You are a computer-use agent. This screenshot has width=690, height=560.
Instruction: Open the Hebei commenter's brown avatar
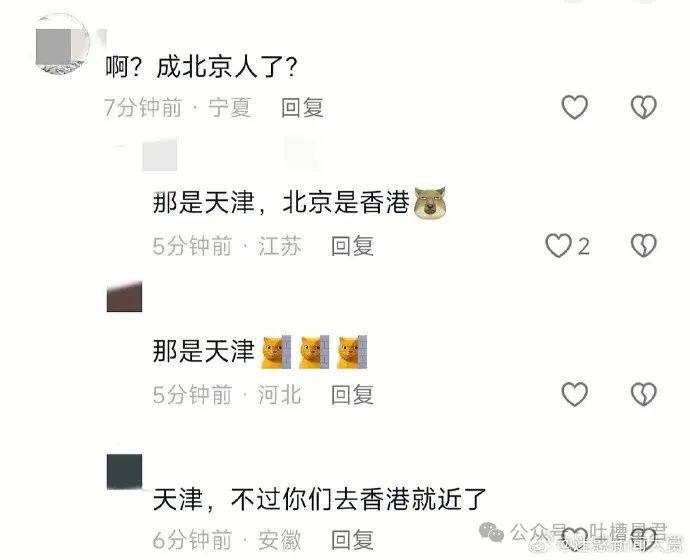pos(125,296)
